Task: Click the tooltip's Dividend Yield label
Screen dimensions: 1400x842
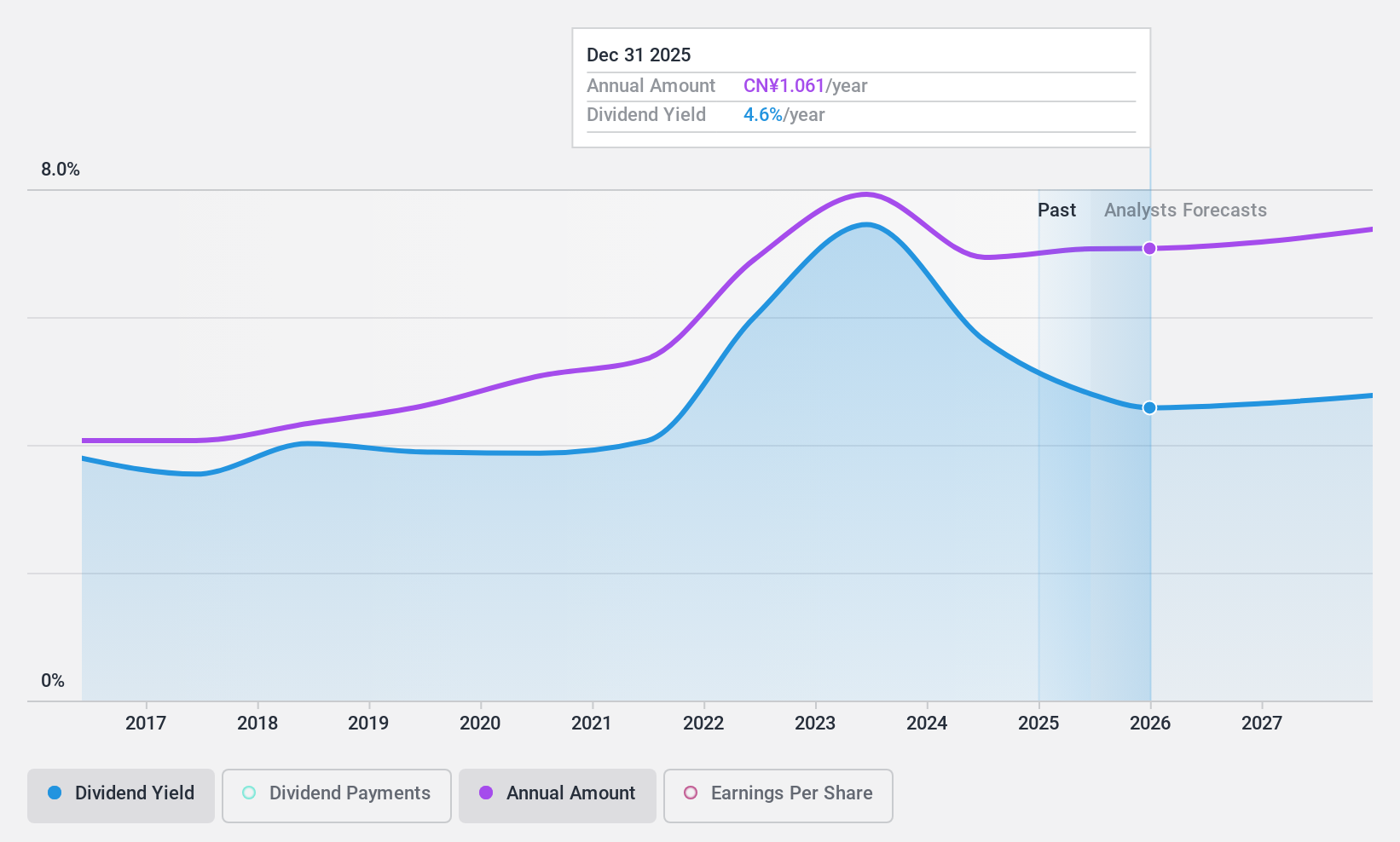Action: [x=646, y=115]
